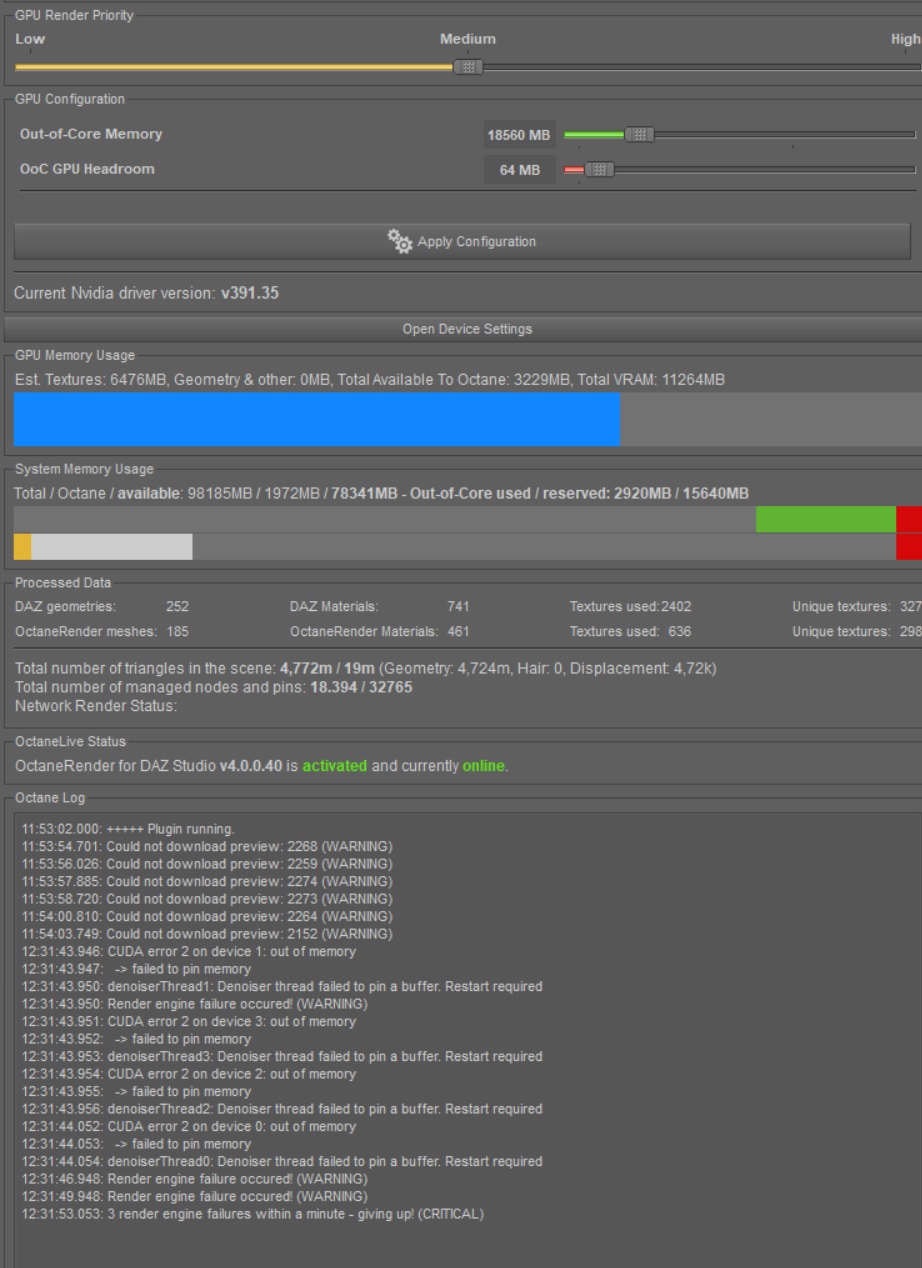
Task: Click log line CUDA error 2 on device 0
Action: point(188,1127)
